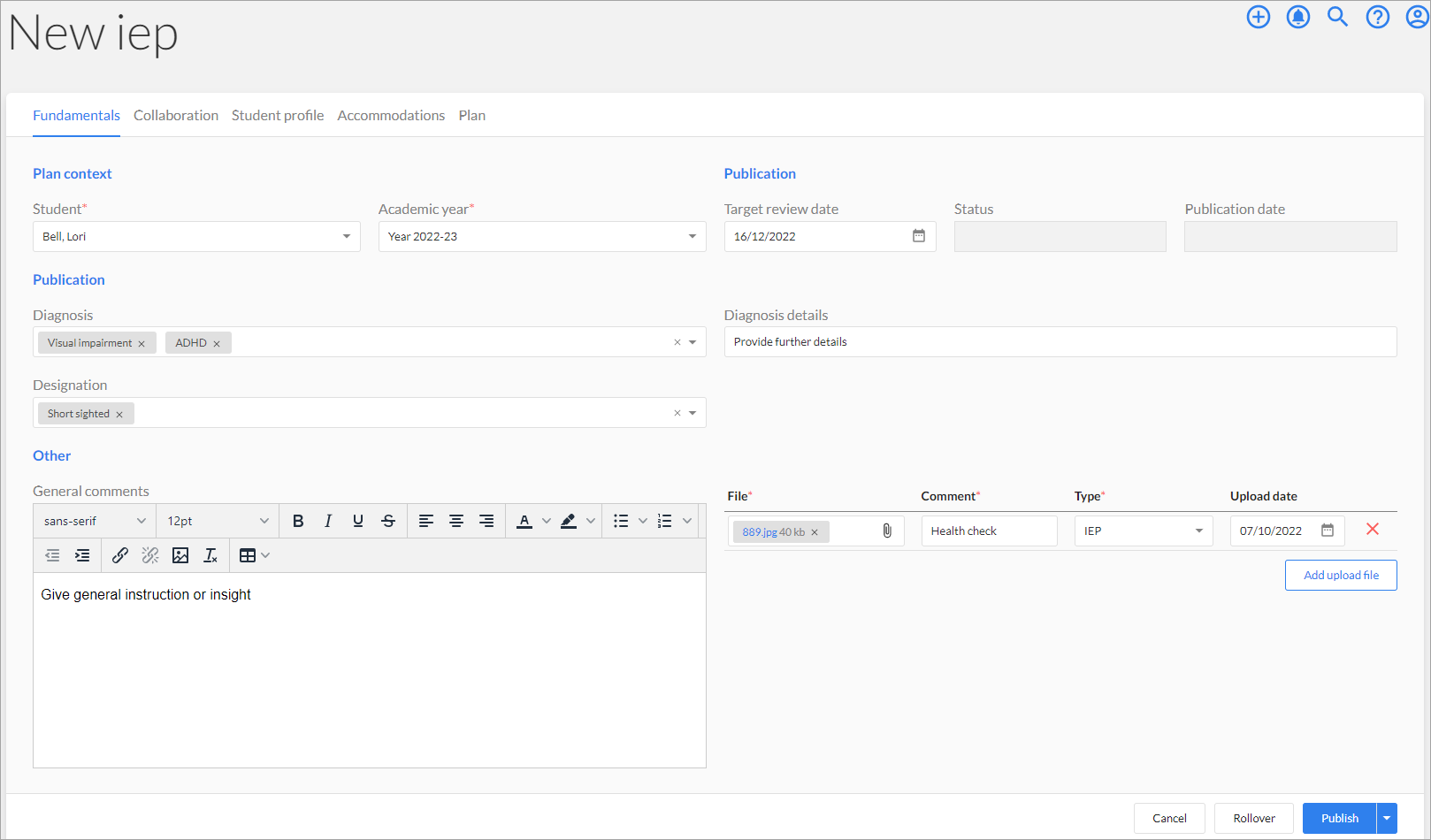Toggle strikethrough formatting in editor
Viewport: 1431px width, 840px height.
388,521
